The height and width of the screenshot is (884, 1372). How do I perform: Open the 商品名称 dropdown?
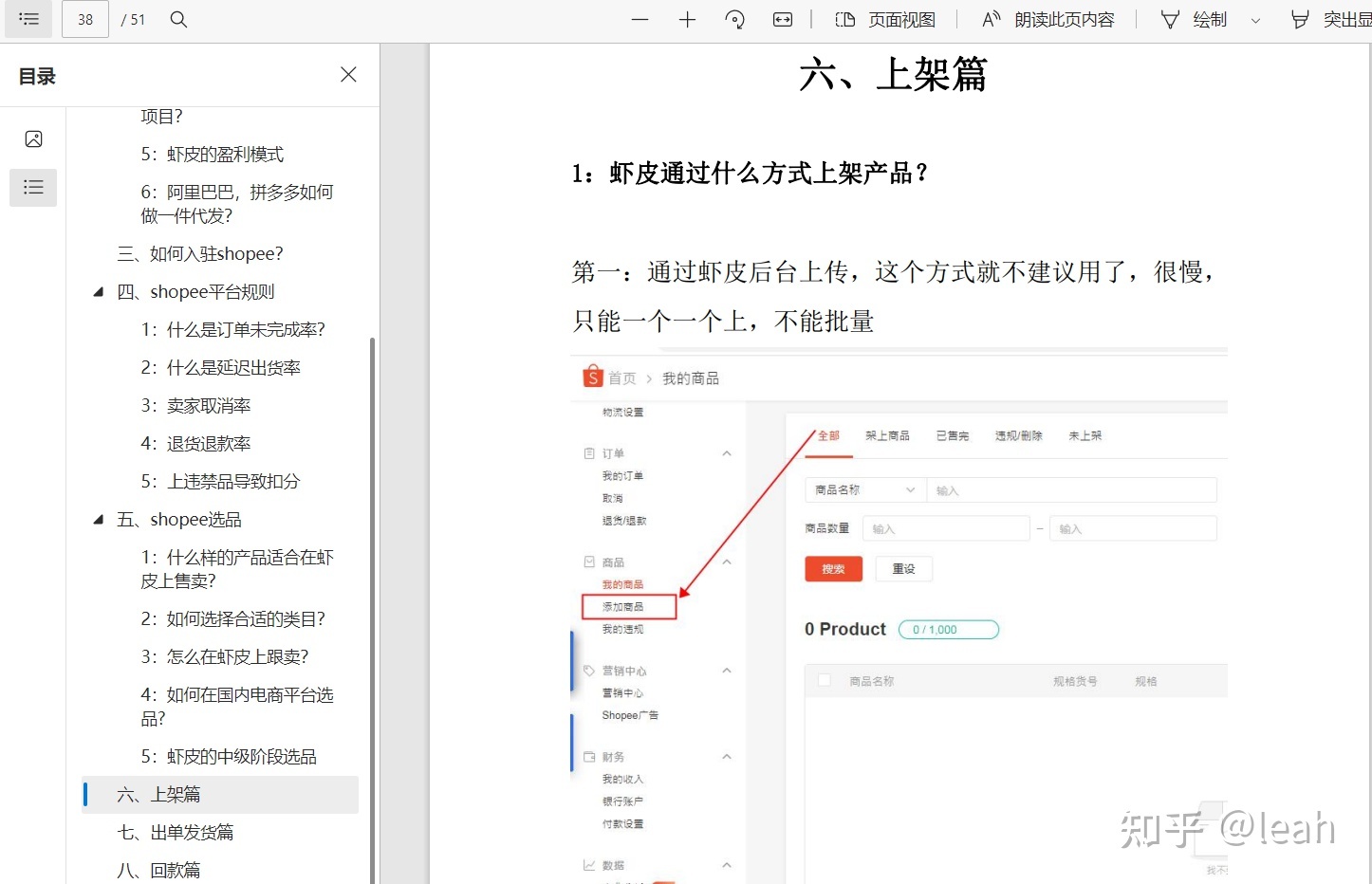(864, 490)
